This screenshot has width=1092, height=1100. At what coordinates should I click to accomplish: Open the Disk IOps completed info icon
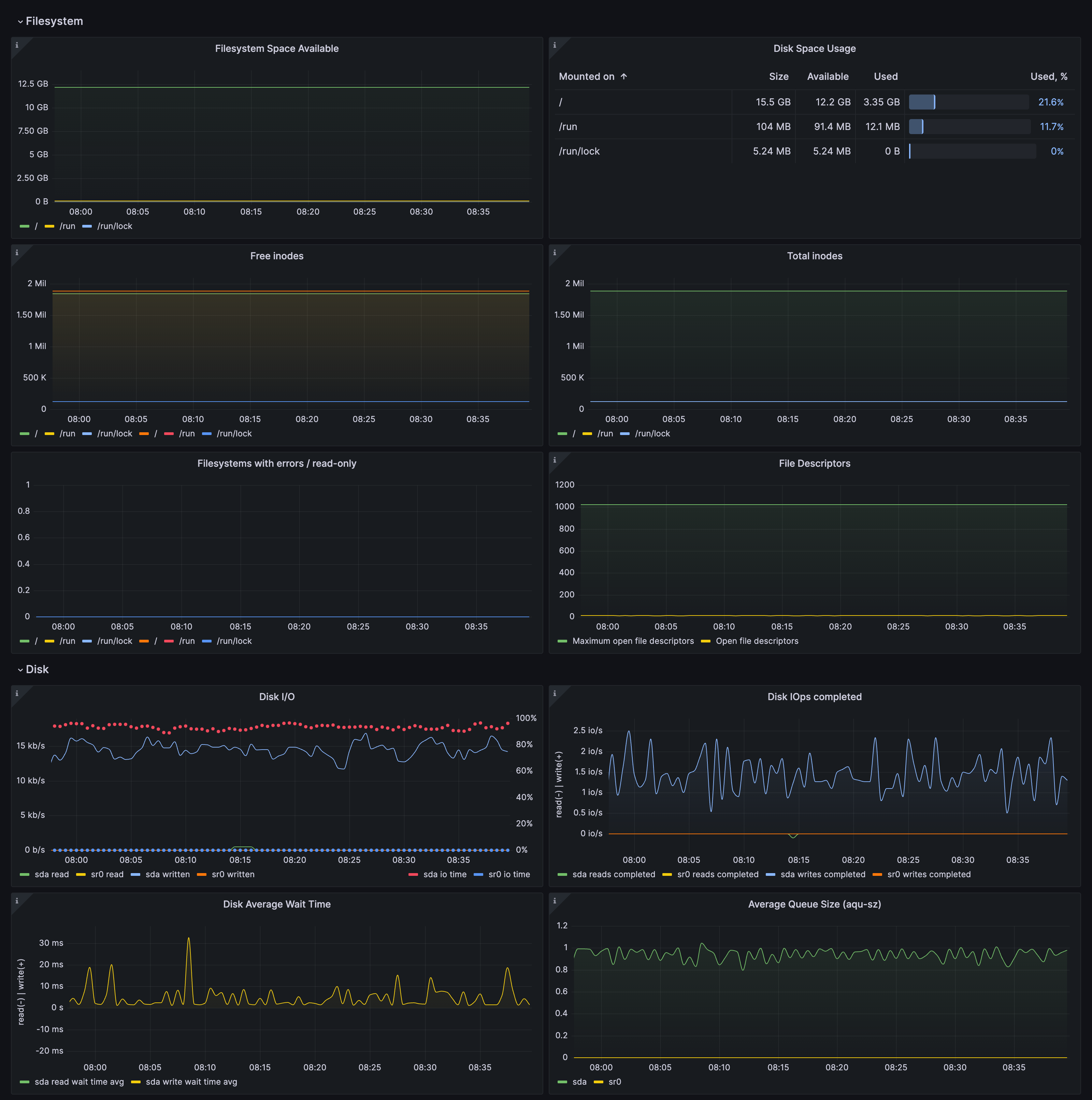(555, 693)
